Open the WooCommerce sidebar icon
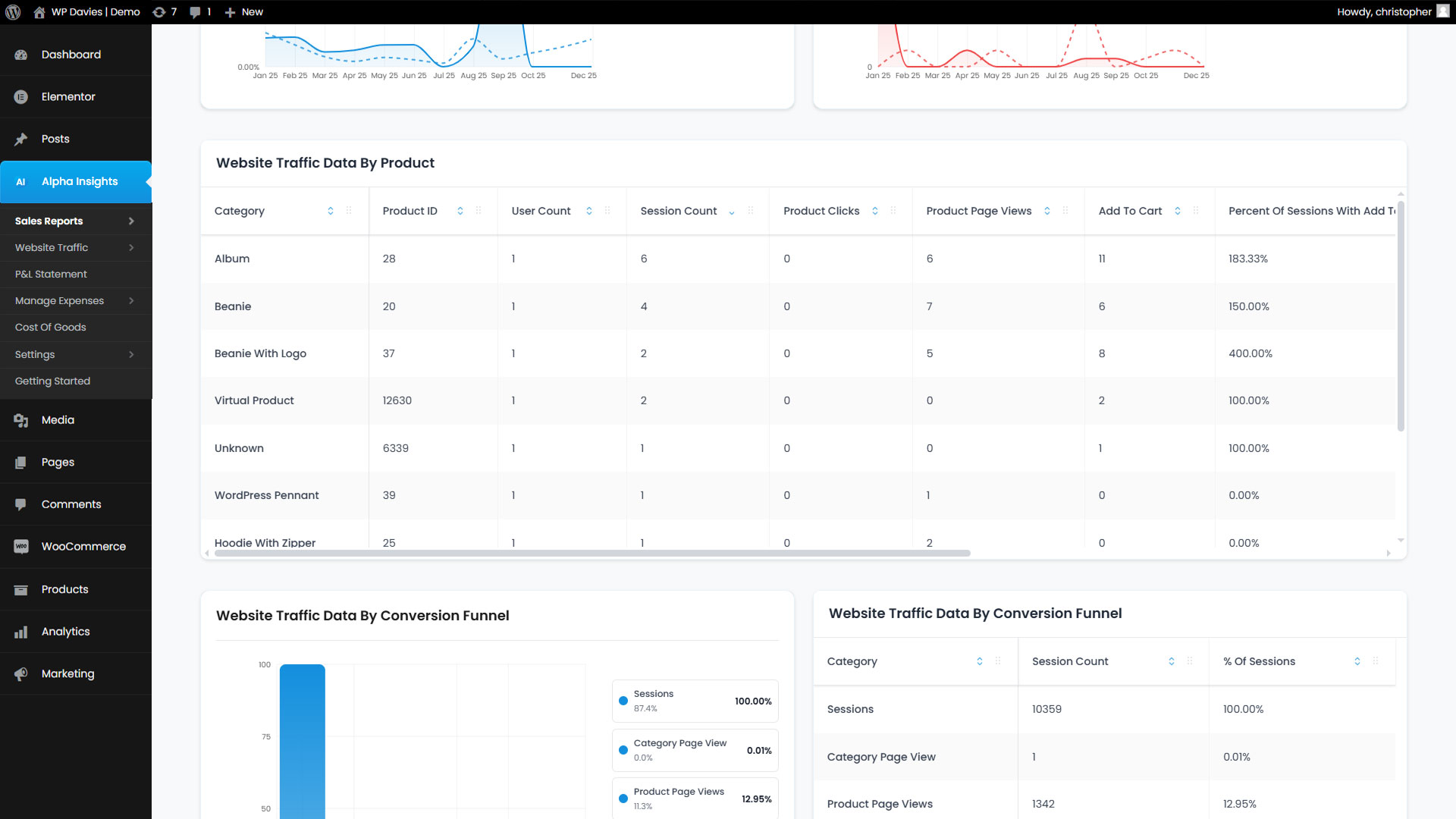The height and width of the screenshot is (819, 1456). [21, 547]
